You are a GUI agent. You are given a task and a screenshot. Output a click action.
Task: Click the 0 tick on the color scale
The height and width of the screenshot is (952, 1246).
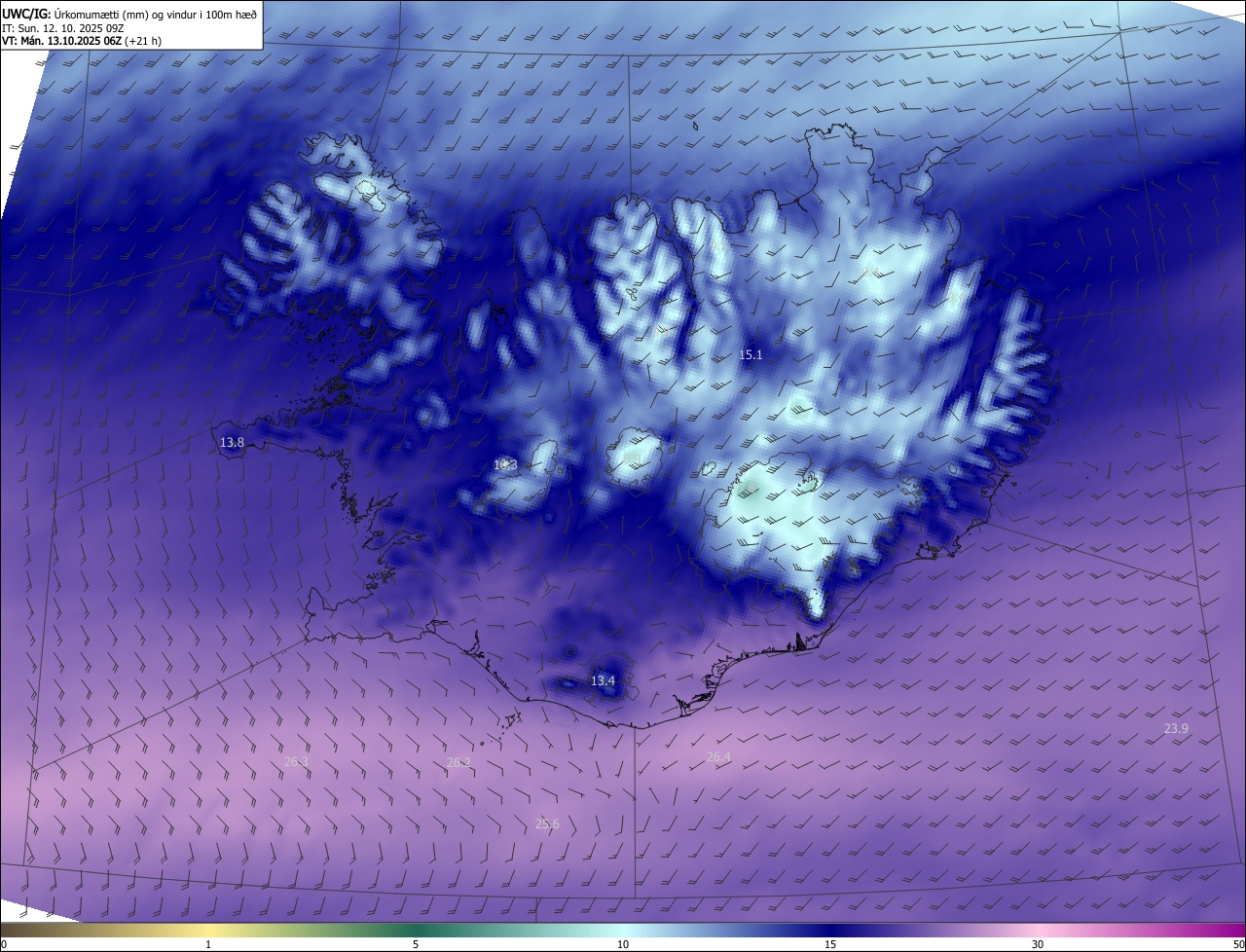(x=4, y=944)
